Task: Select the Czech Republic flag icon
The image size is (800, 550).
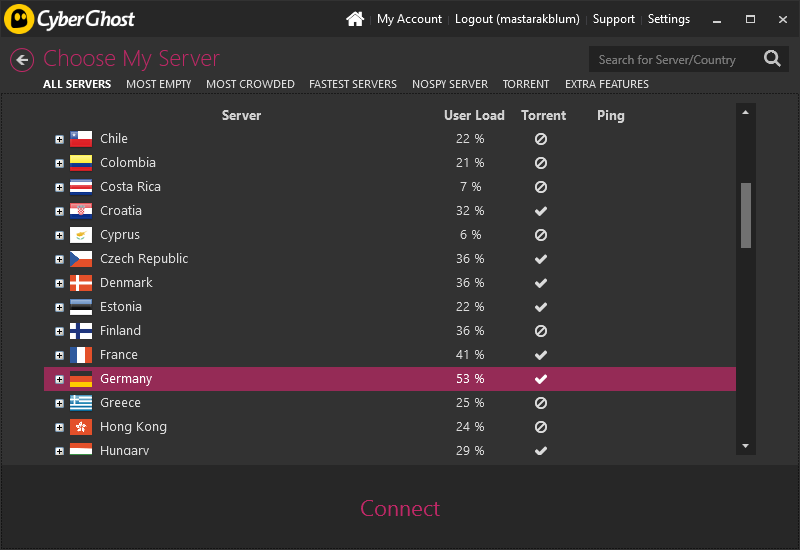Action: (x=81, y=259)
